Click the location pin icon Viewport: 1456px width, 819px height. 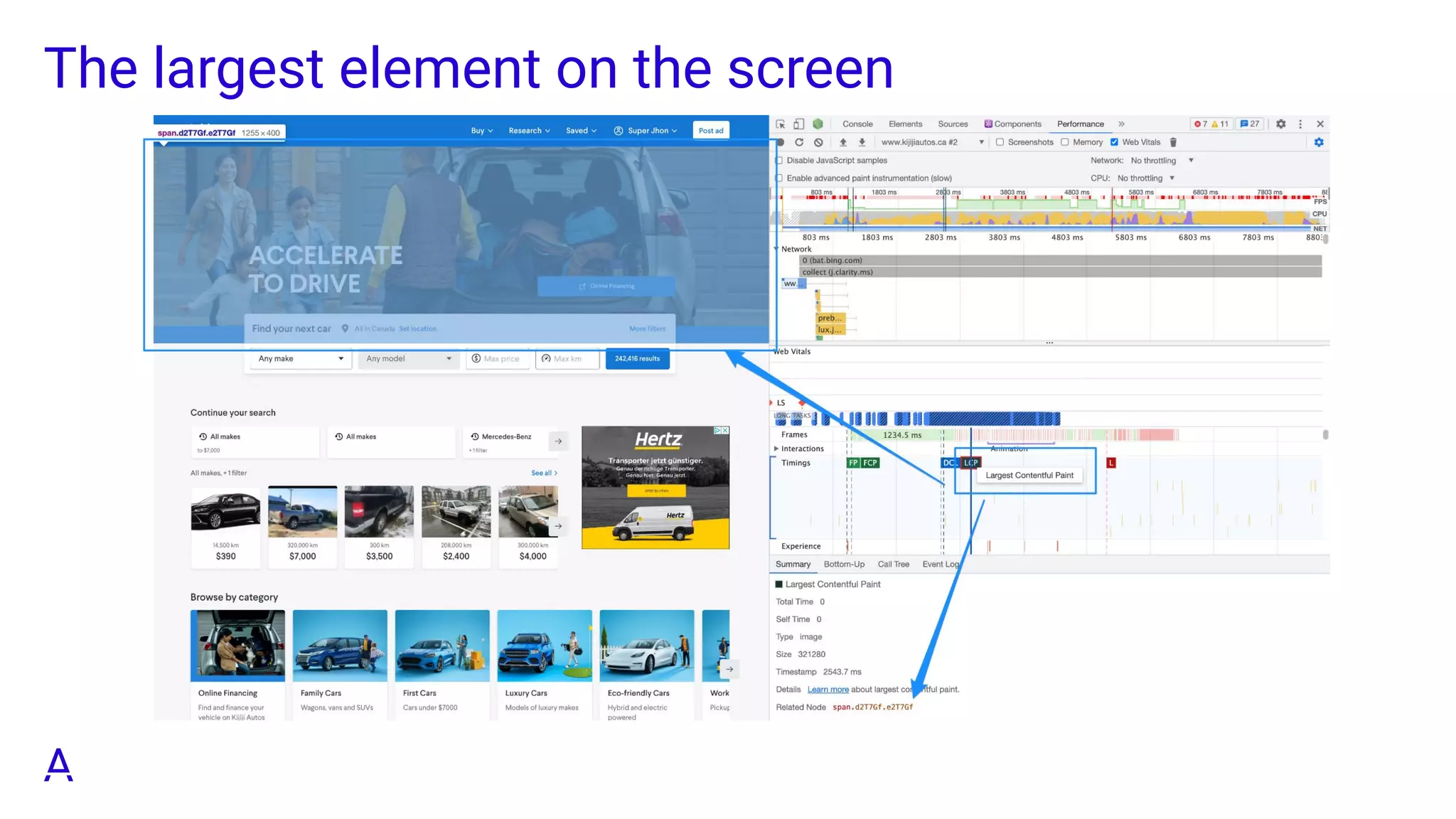tap(345, 328)
